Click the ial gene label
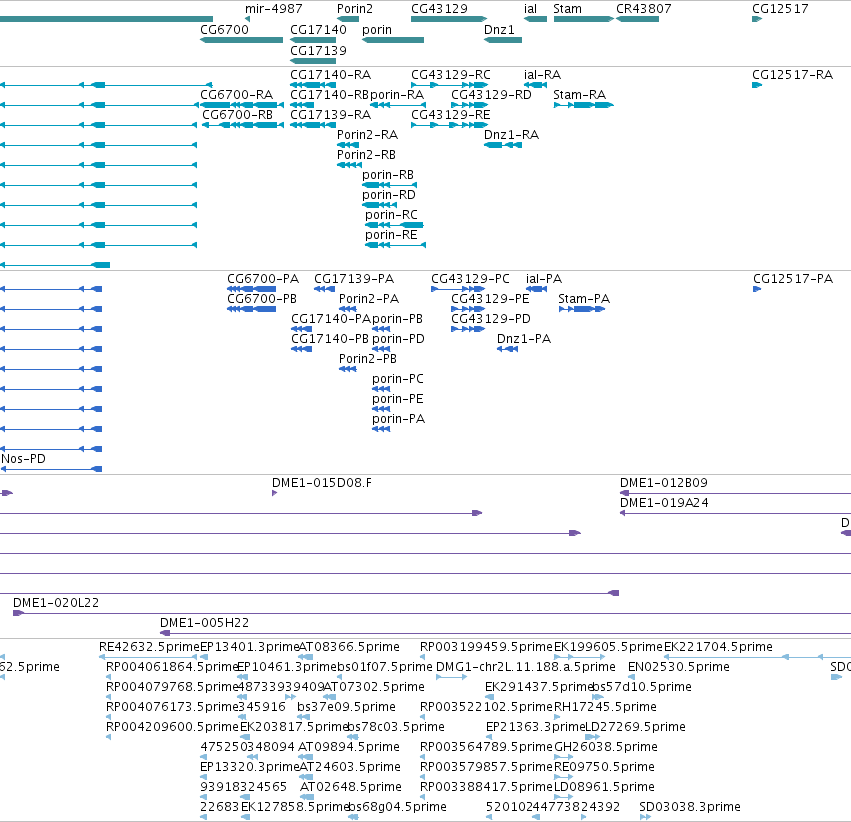 click(530, 9)
